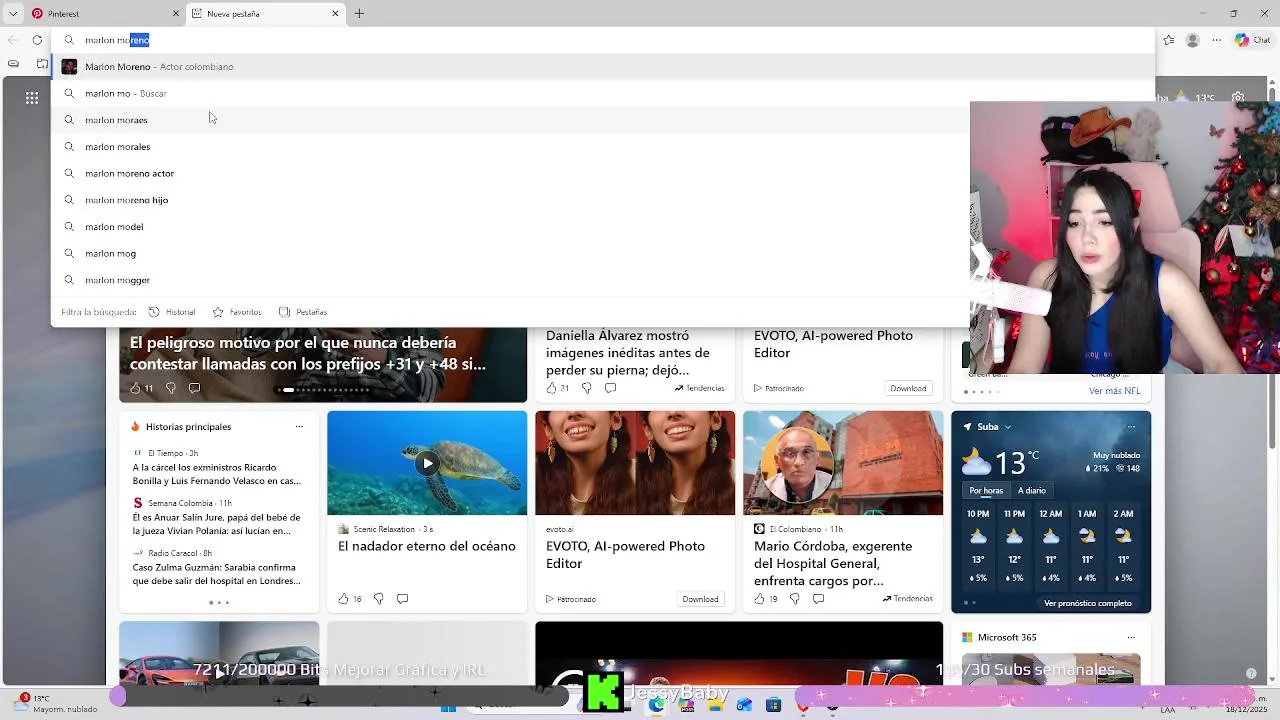Select the marlon mog suggestion
Viewport: 1280px width, 720px height.
[511, 253]
